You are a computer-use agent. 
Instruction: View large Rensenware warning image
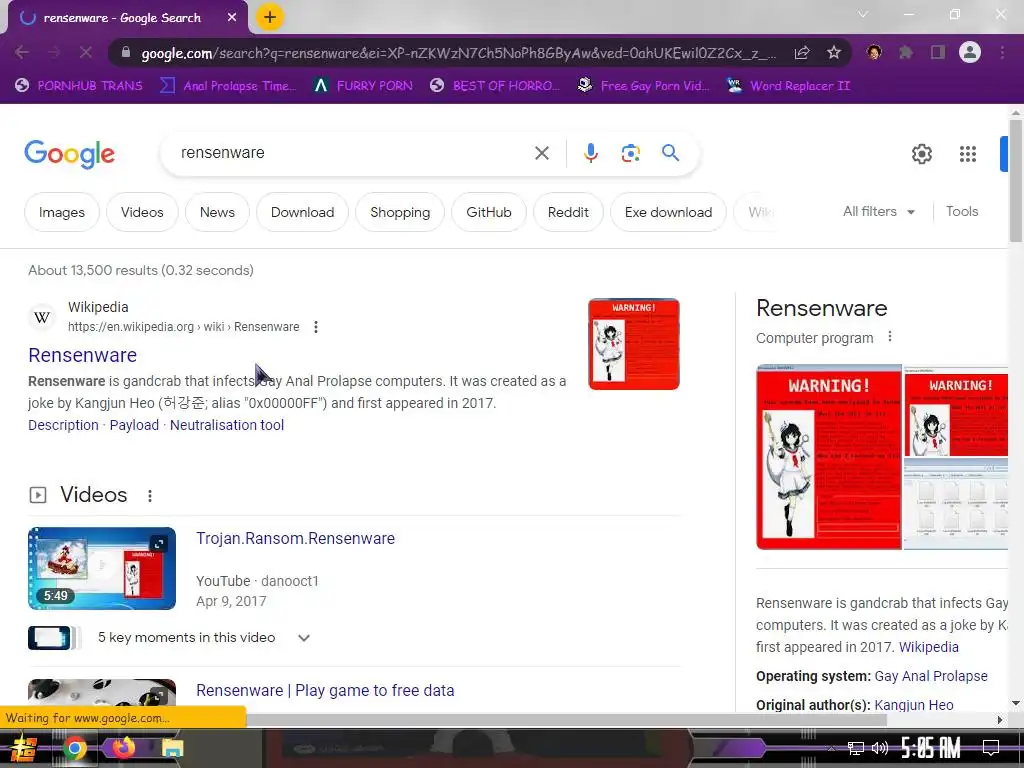pos(828,457)
